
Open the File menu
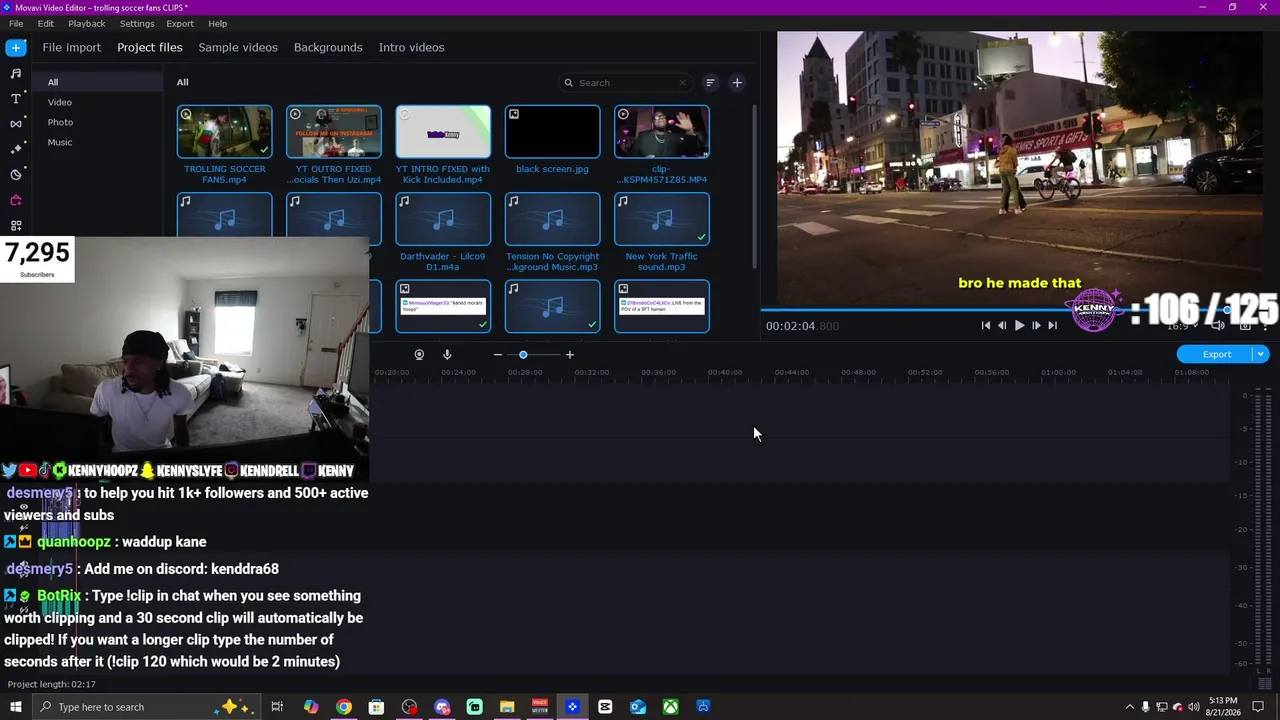16,23
